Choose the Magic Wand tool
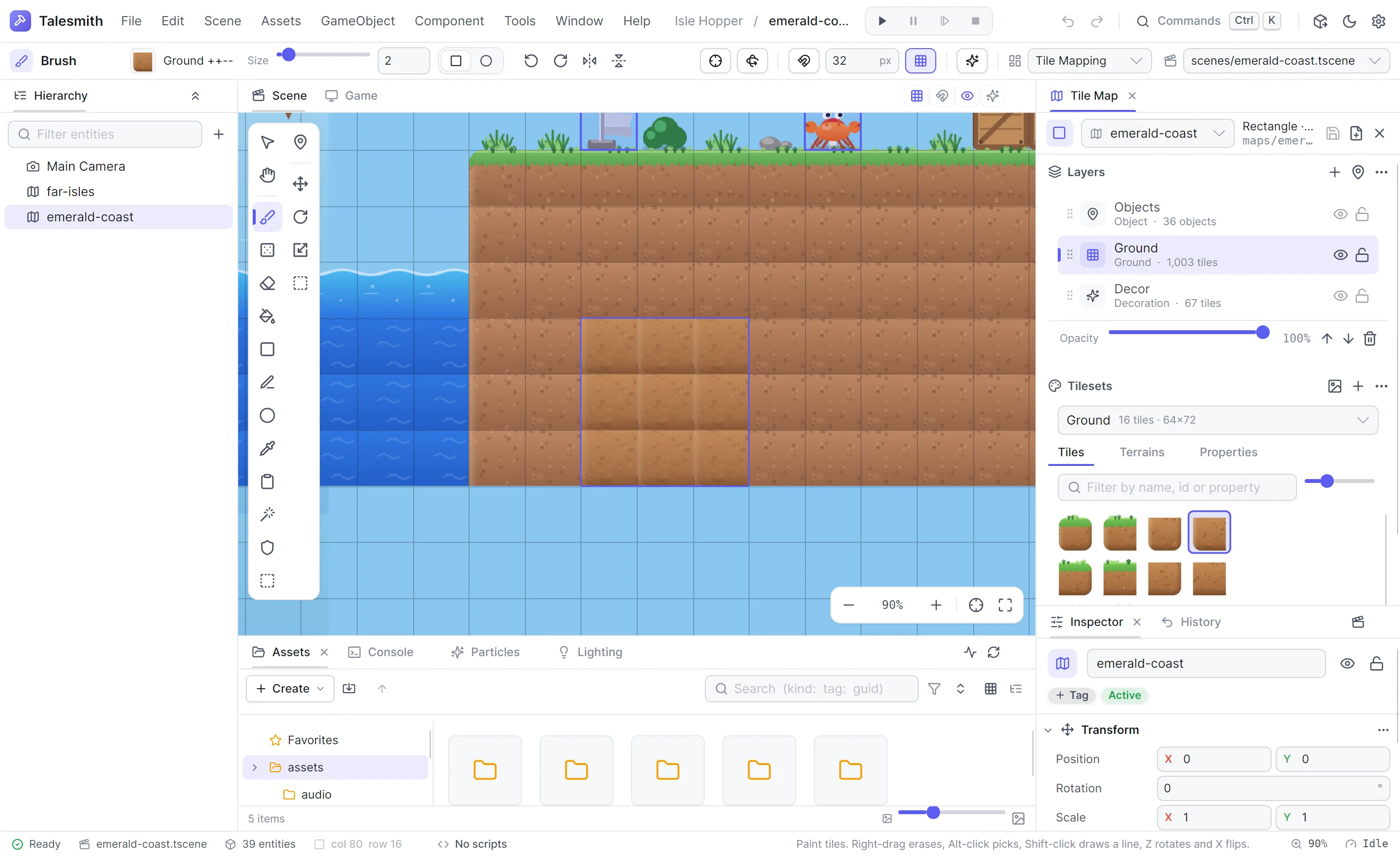 (x=267, y=515)
